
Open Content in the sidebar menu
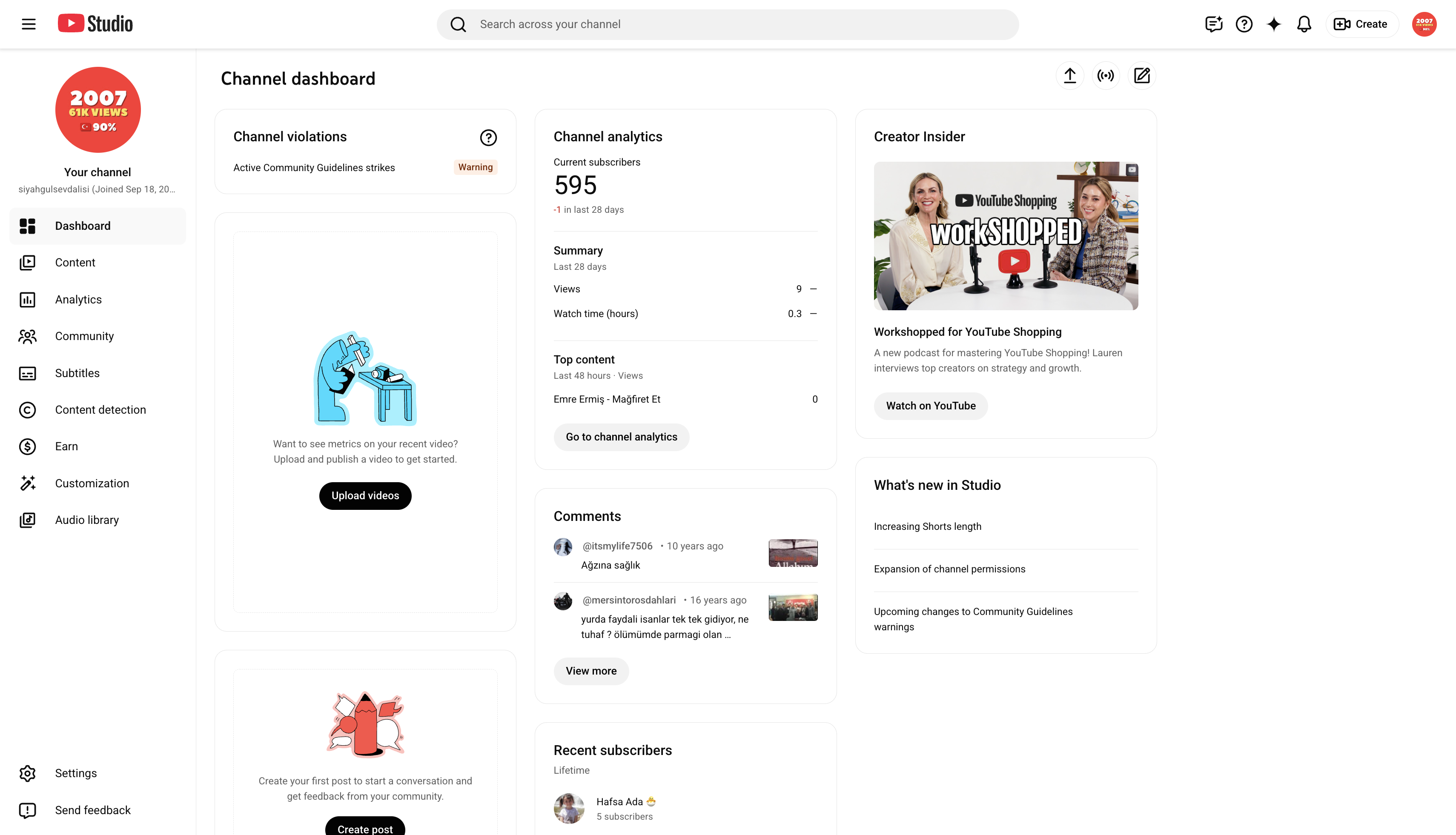[x=97, y=263]
